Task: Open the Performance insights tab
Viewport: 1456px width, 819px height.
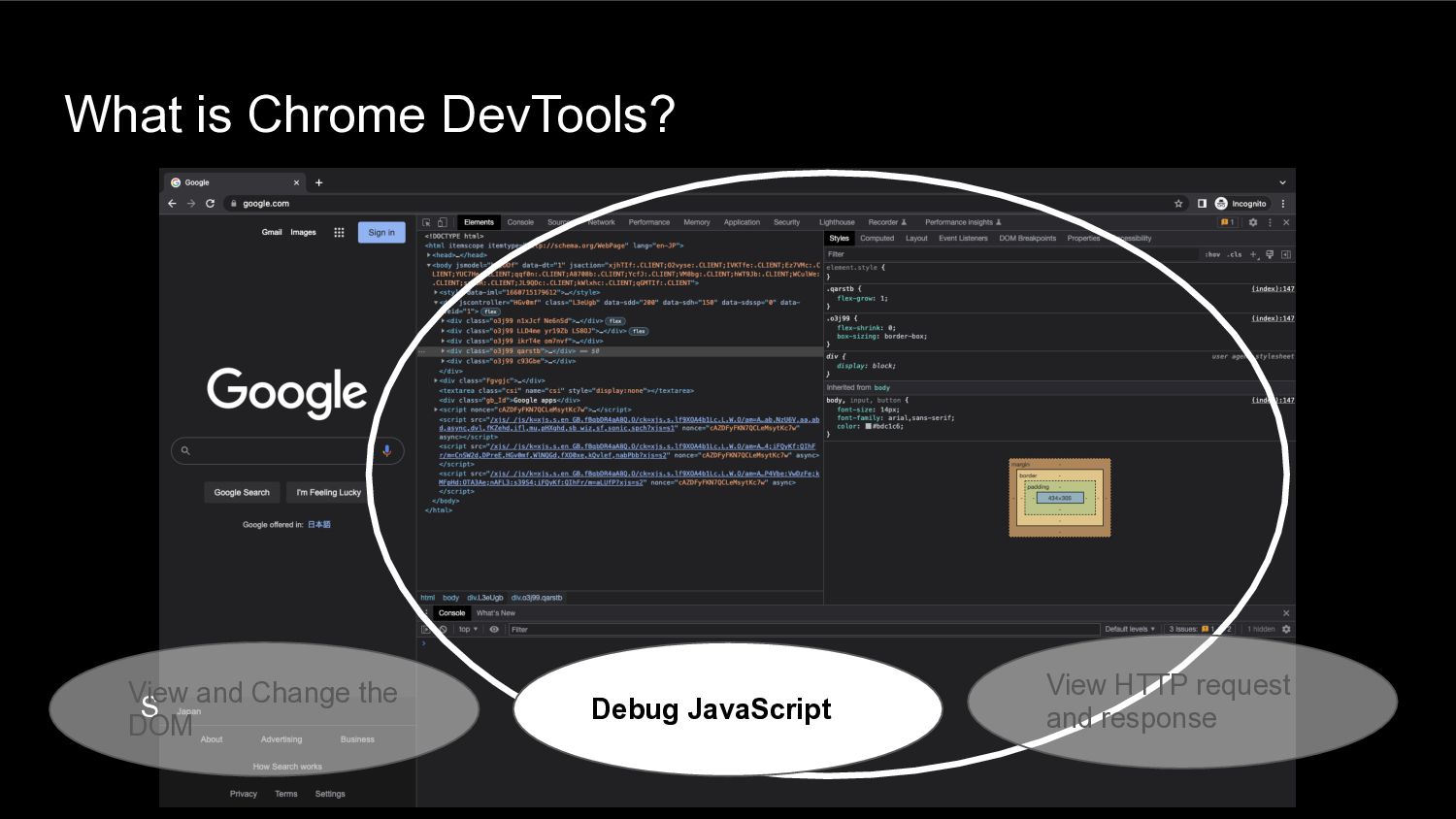Action: (x=963, y=222)
